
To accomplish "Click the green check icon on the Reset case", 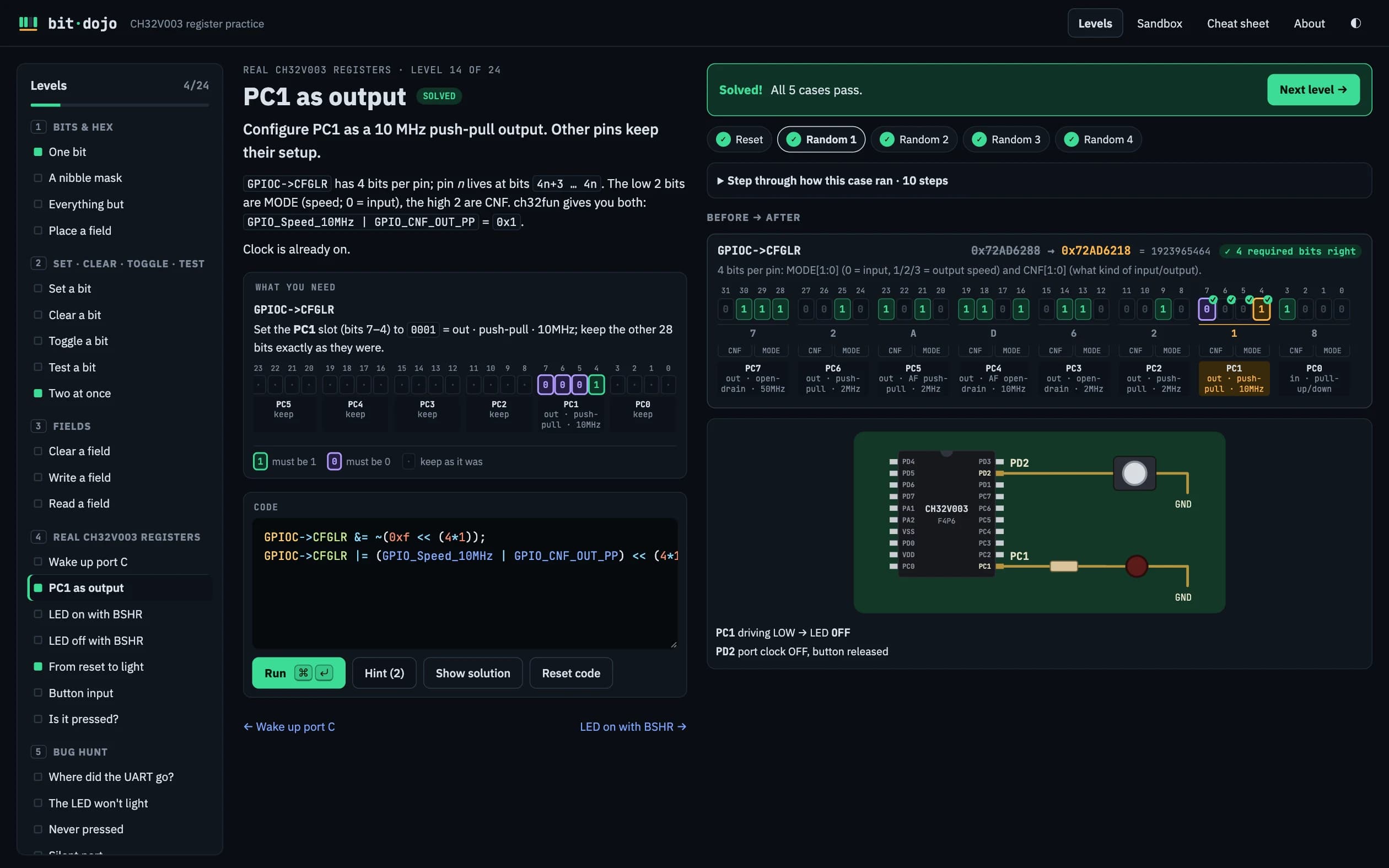I will coord(723,139).
